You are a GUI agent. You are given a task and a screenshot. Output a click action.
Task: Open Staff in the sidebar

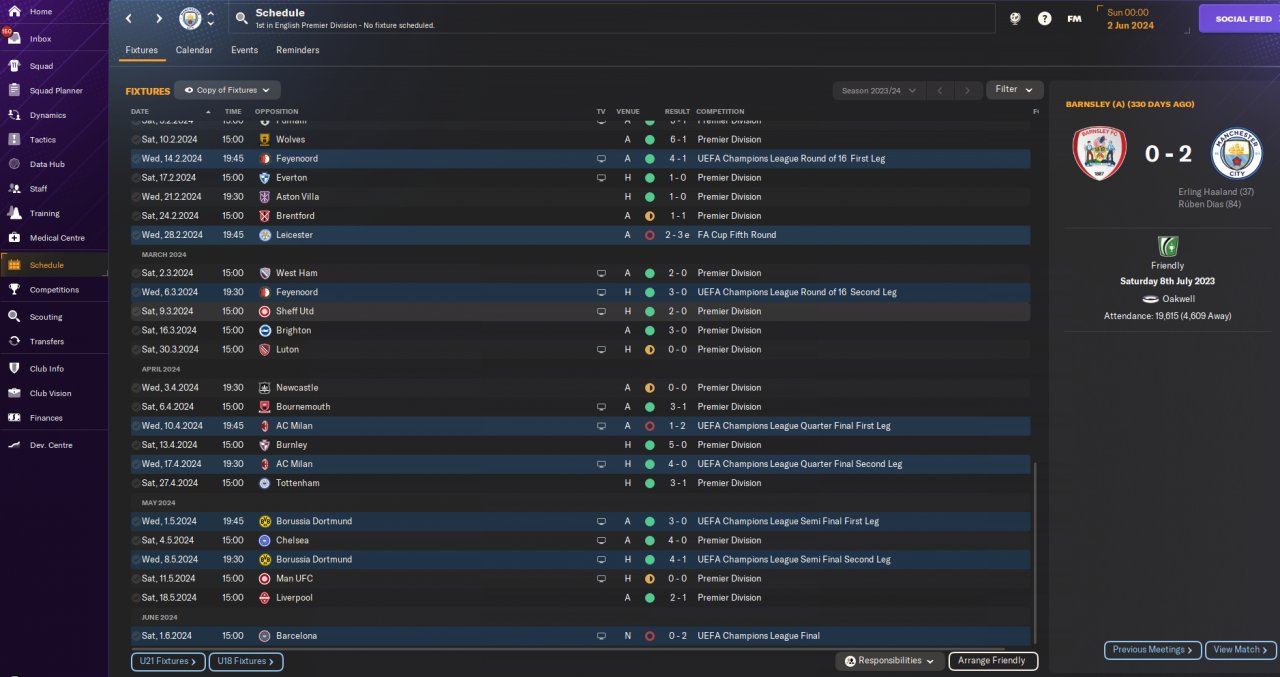[x=54, y=188]
